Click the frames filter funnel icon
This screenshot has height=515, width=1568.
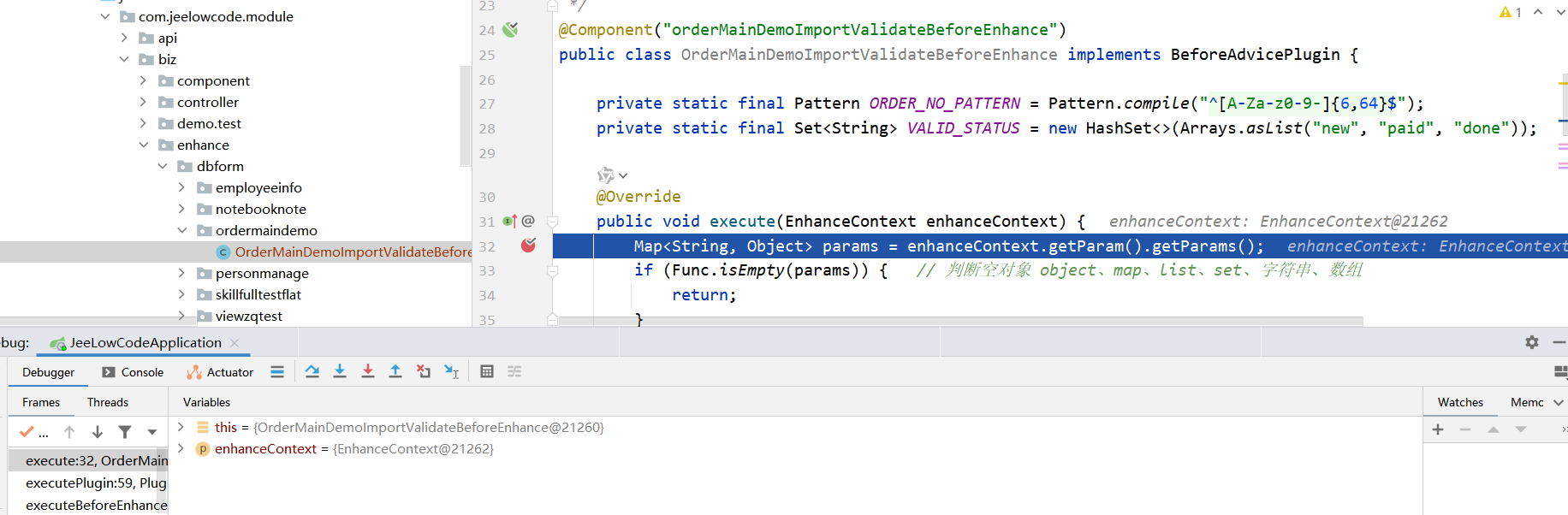125,432
